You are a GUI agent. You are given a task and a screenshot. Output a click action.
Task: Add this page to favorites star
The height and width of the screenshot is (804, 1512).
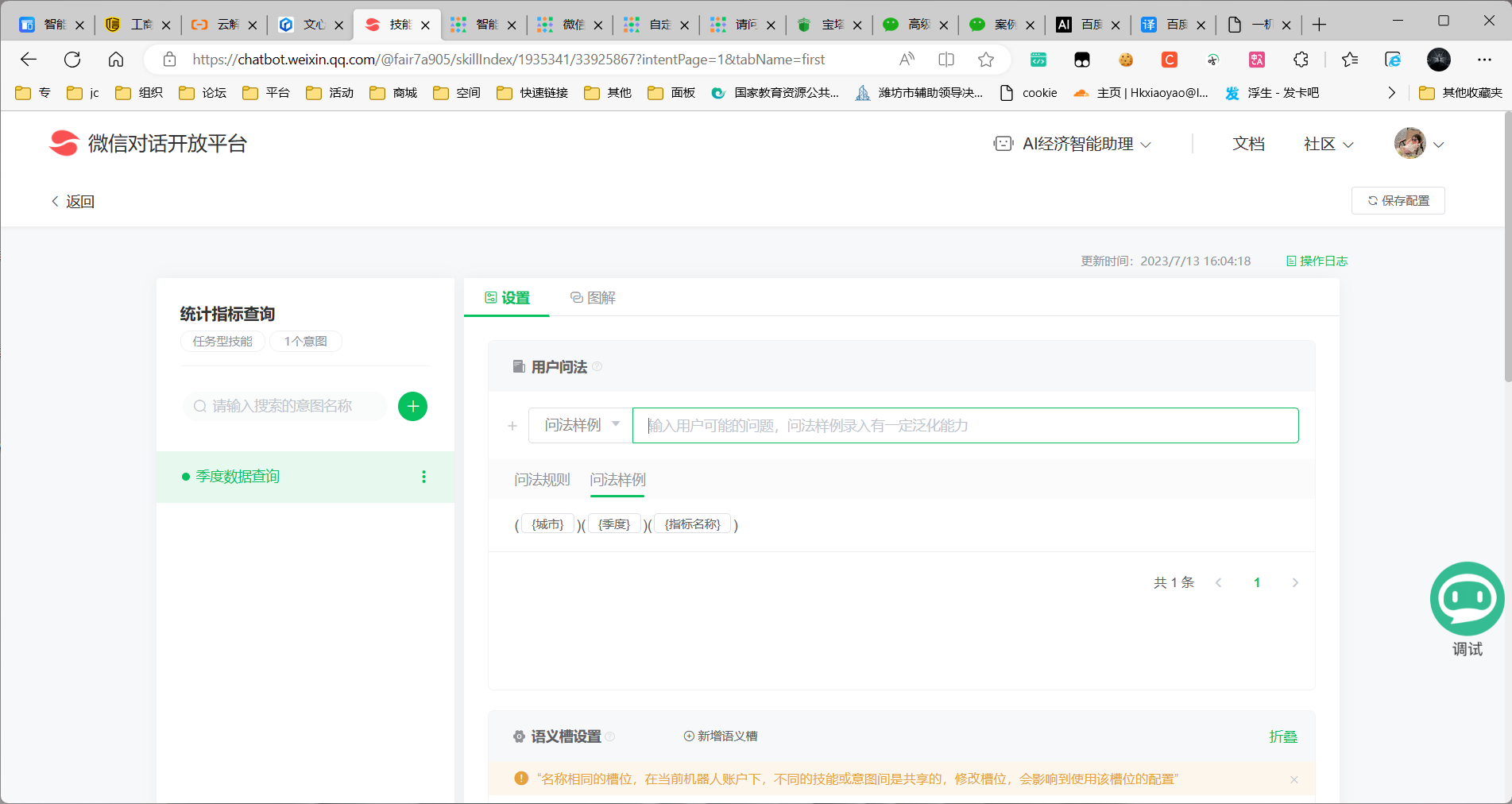[x=986, y=60]
